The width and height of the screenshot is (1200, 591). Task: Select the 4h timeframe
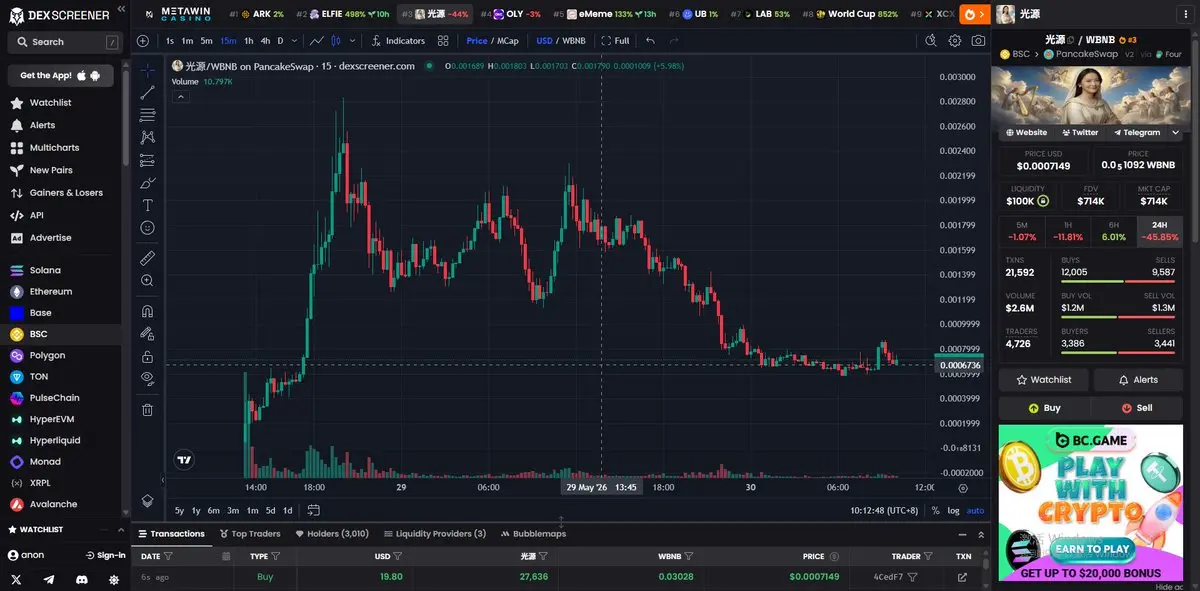265,41
